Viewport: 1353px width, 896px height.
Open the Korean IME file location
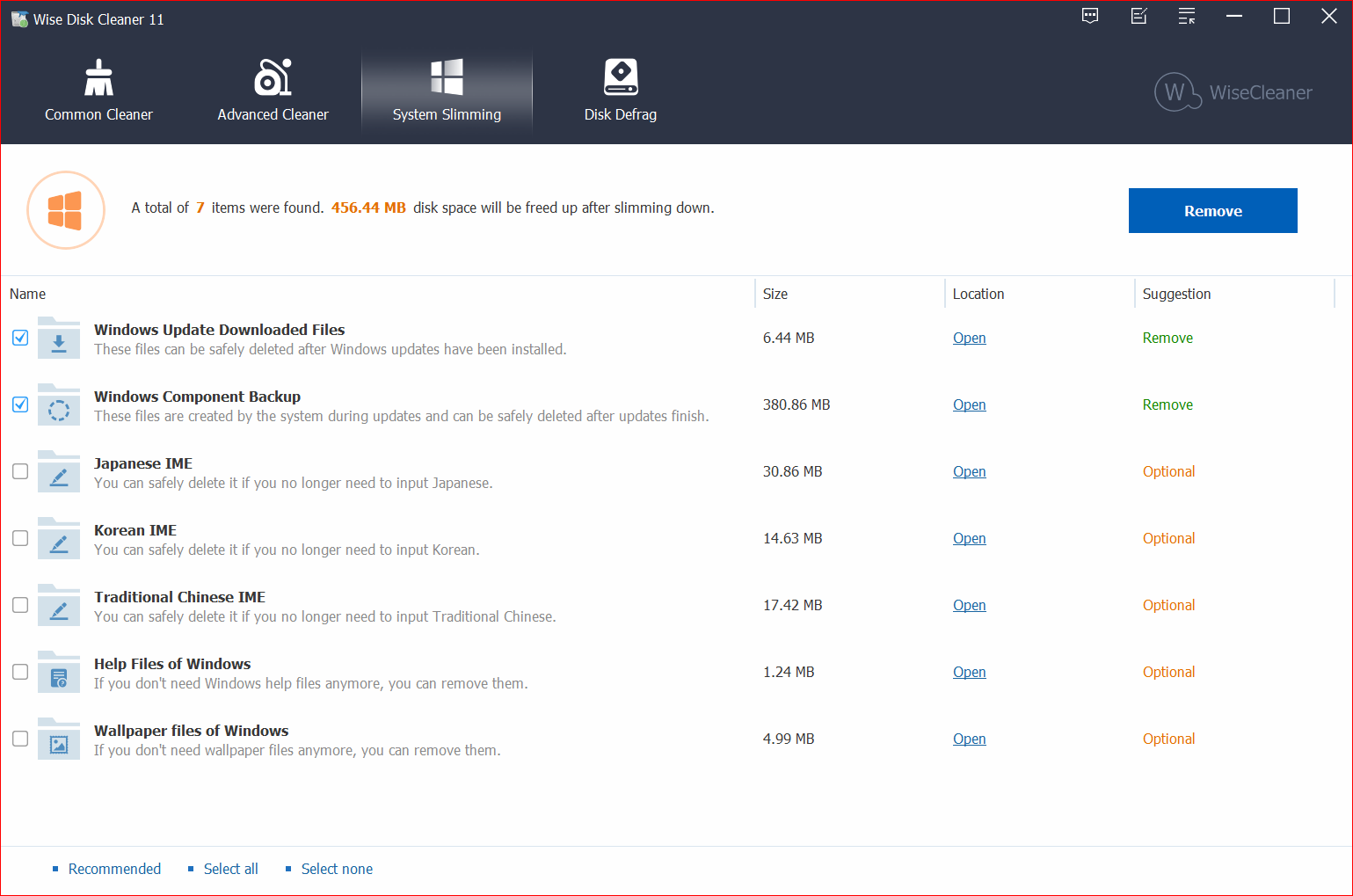click(969, 538)
